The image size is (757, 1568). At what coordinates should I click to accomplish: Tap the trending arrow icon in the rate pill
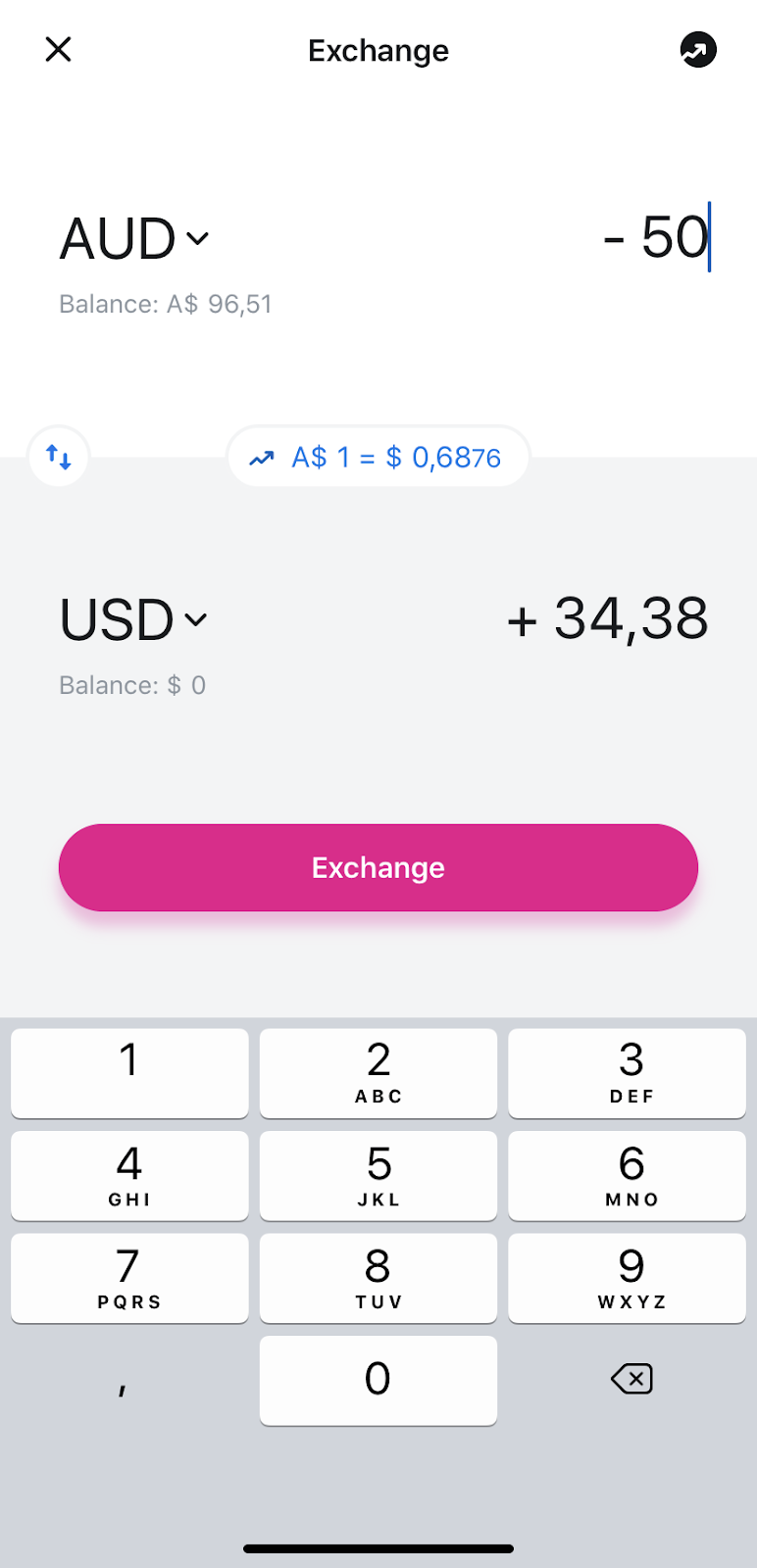click(x=261, y=458)
